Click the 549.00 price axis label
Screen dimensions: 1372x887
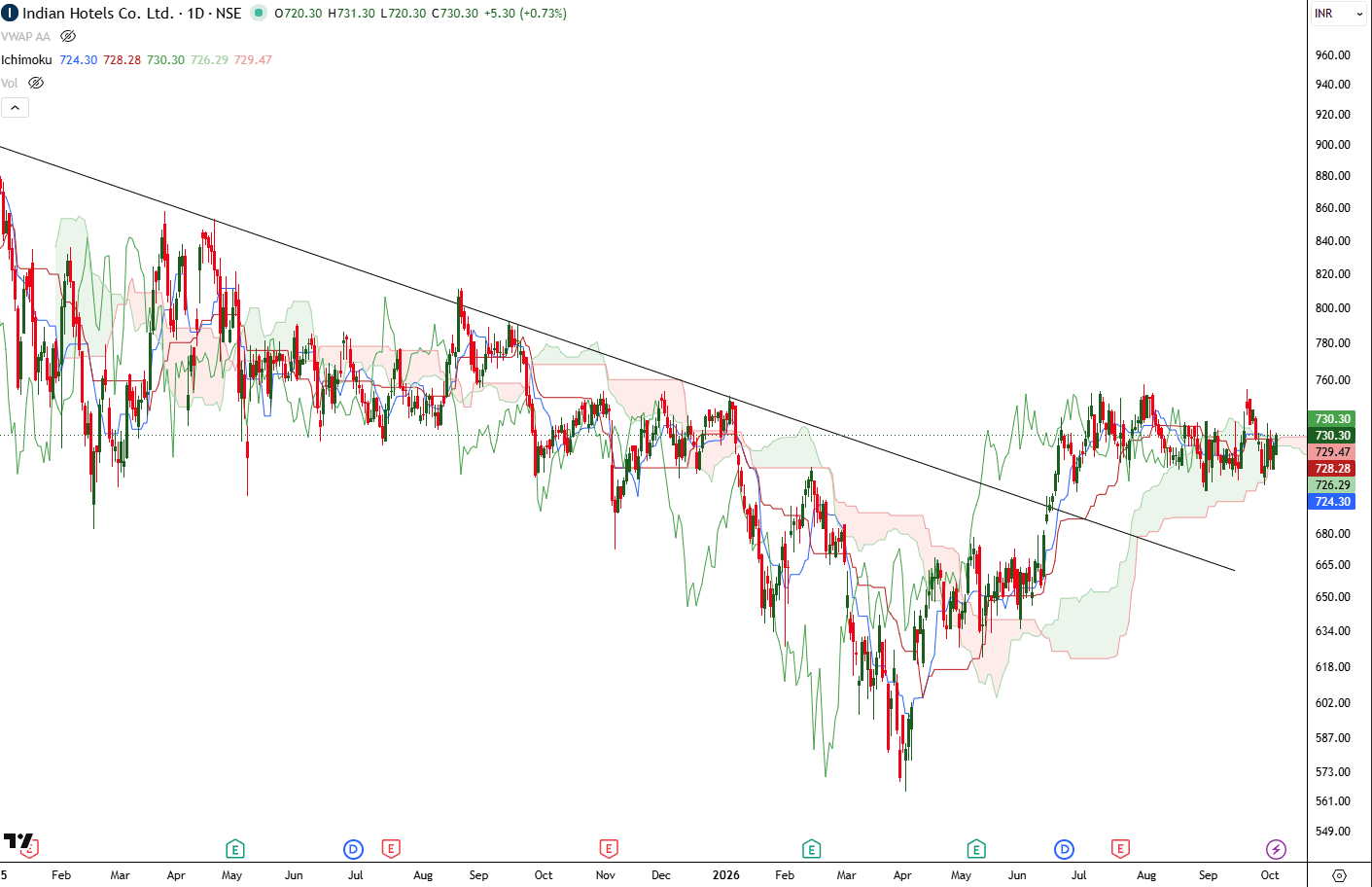coord(1332,832)
